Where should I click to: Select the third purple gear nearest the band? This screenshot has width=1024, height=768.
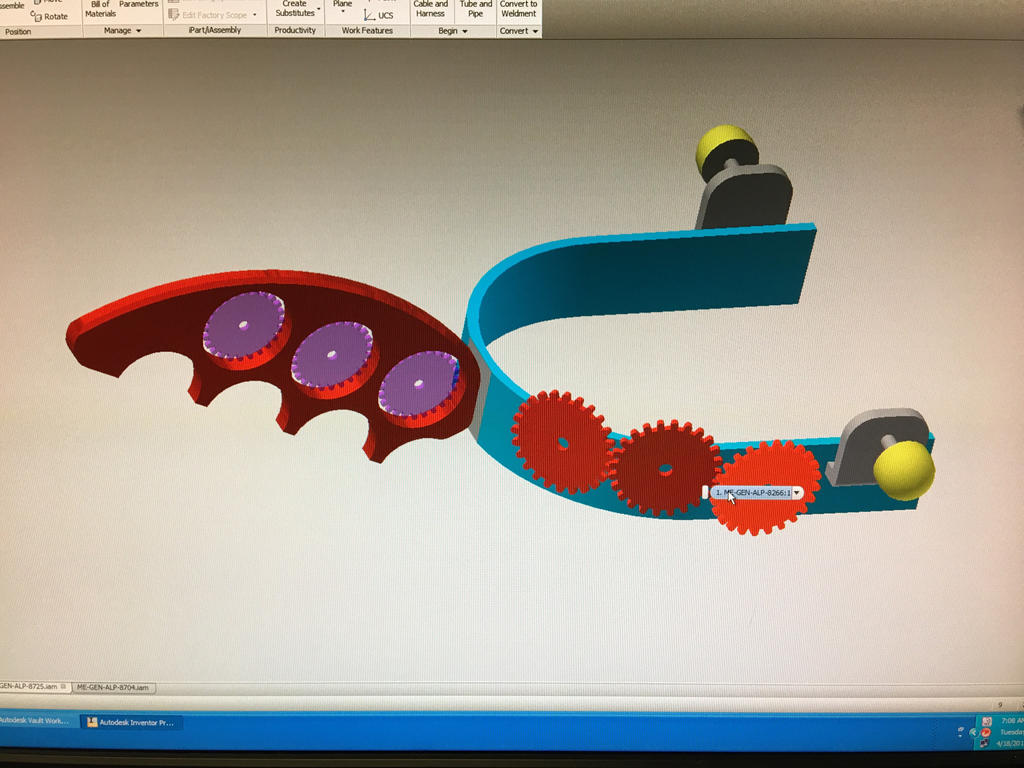(x=419, y=384)
